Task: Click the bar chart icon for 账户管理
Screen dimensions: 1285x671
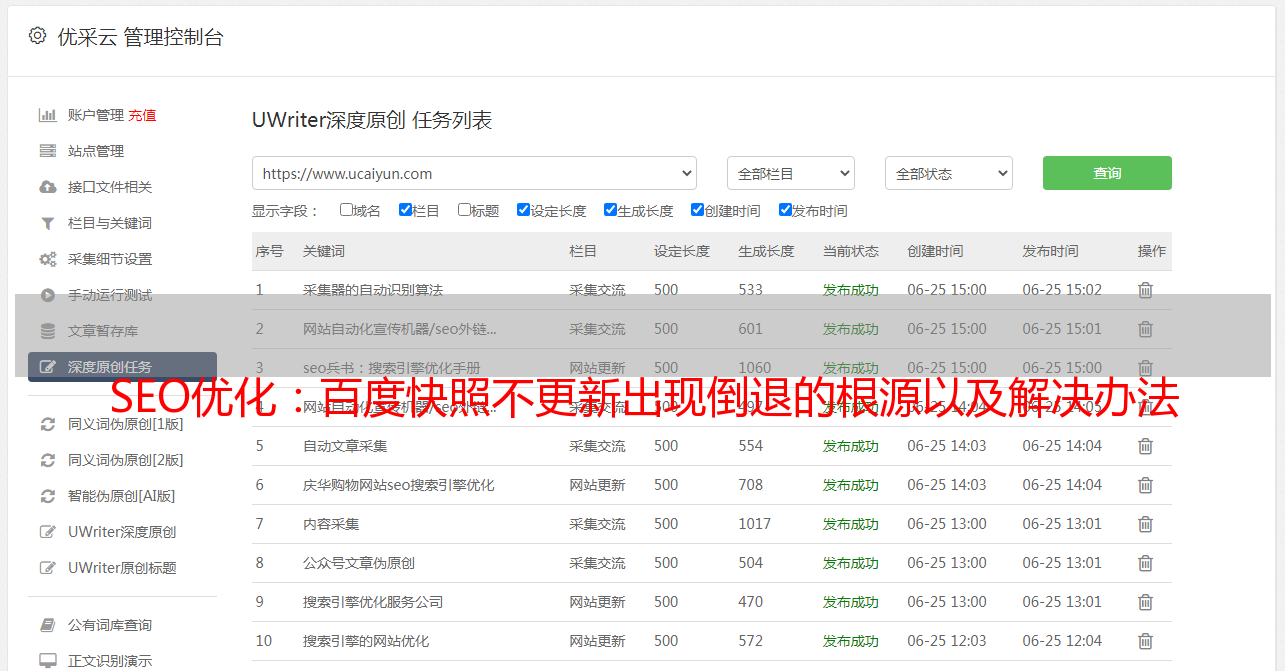Action: (47, 115)
